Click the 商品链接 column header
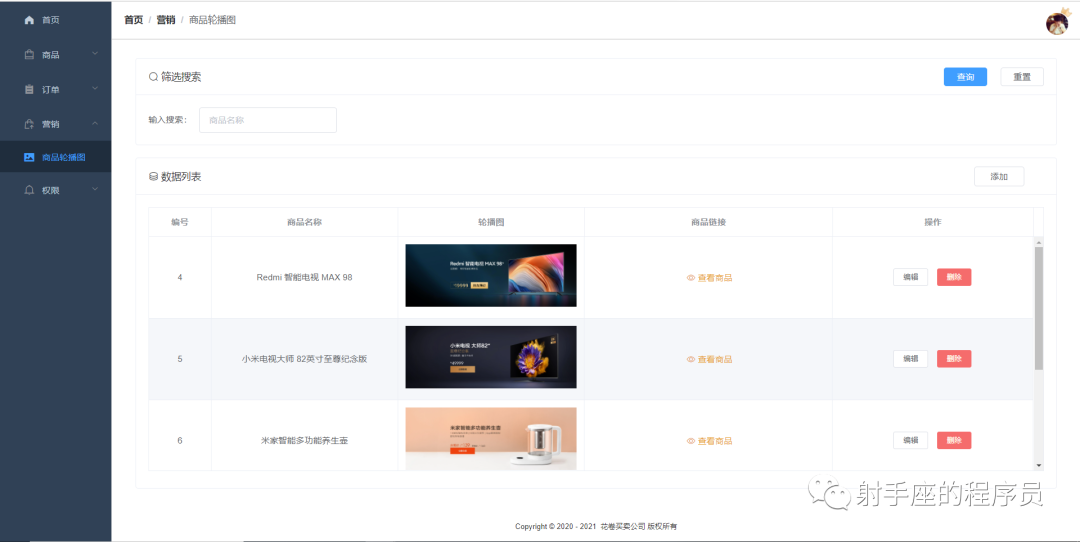Screen dimensions: 1080x542 coord(708,222)
